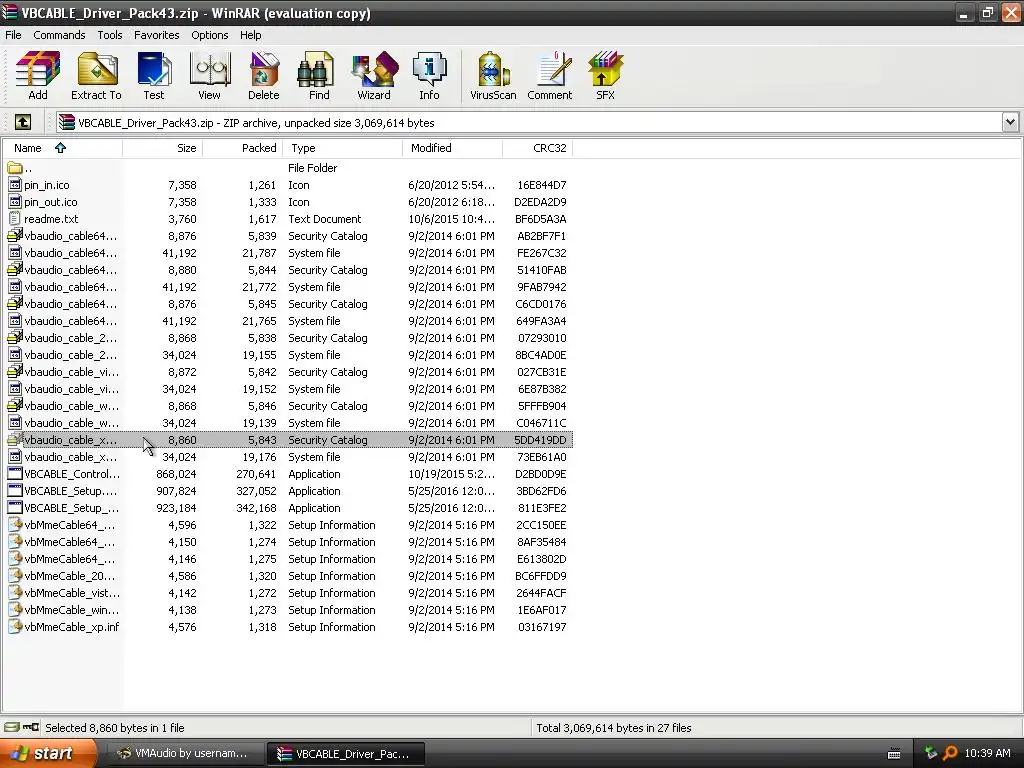Select the VBCABLE_Control application icon
The width and height of the screenshot is (1024, 768).
[15, 473]
